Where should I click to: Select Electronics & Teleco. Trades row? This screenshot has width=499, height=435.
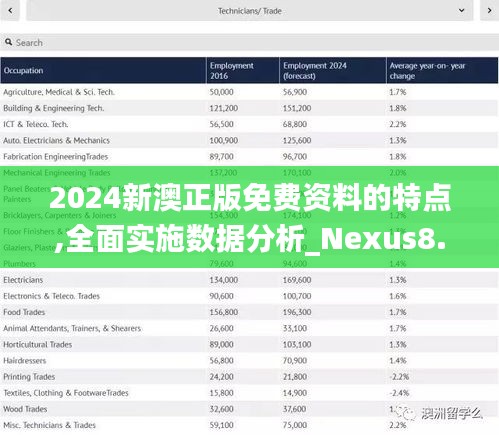pyautogui.click(x=249, y=296)
